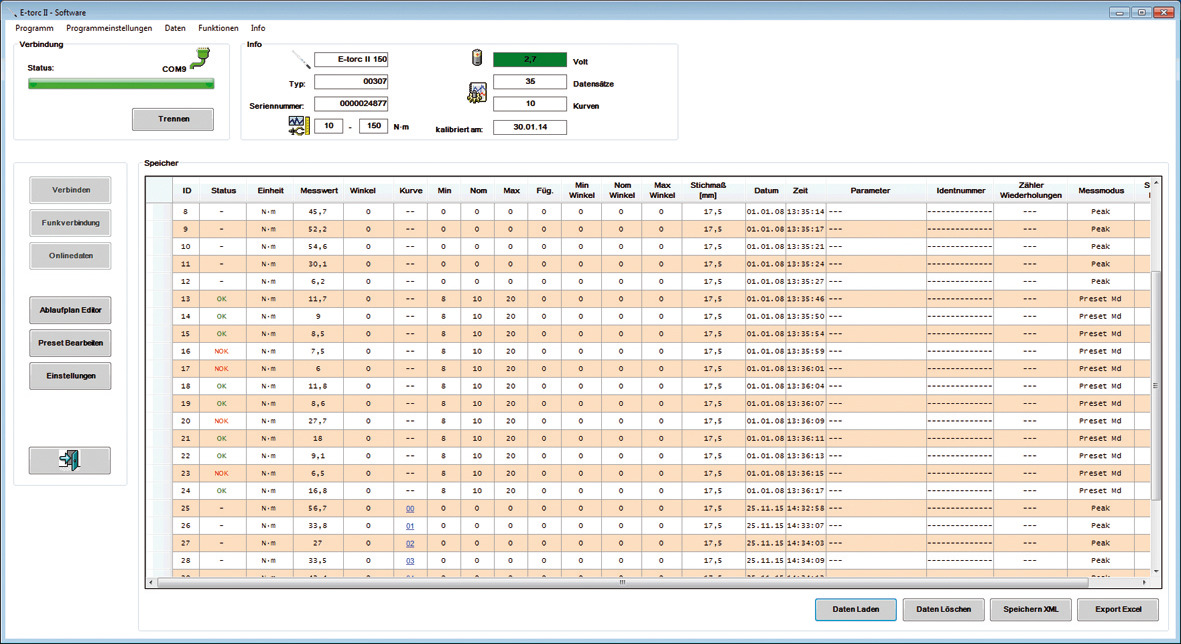This screenshot has width=1181, height=644.
Task: Click the battery voltage icon
Action: tap(477, 59)
